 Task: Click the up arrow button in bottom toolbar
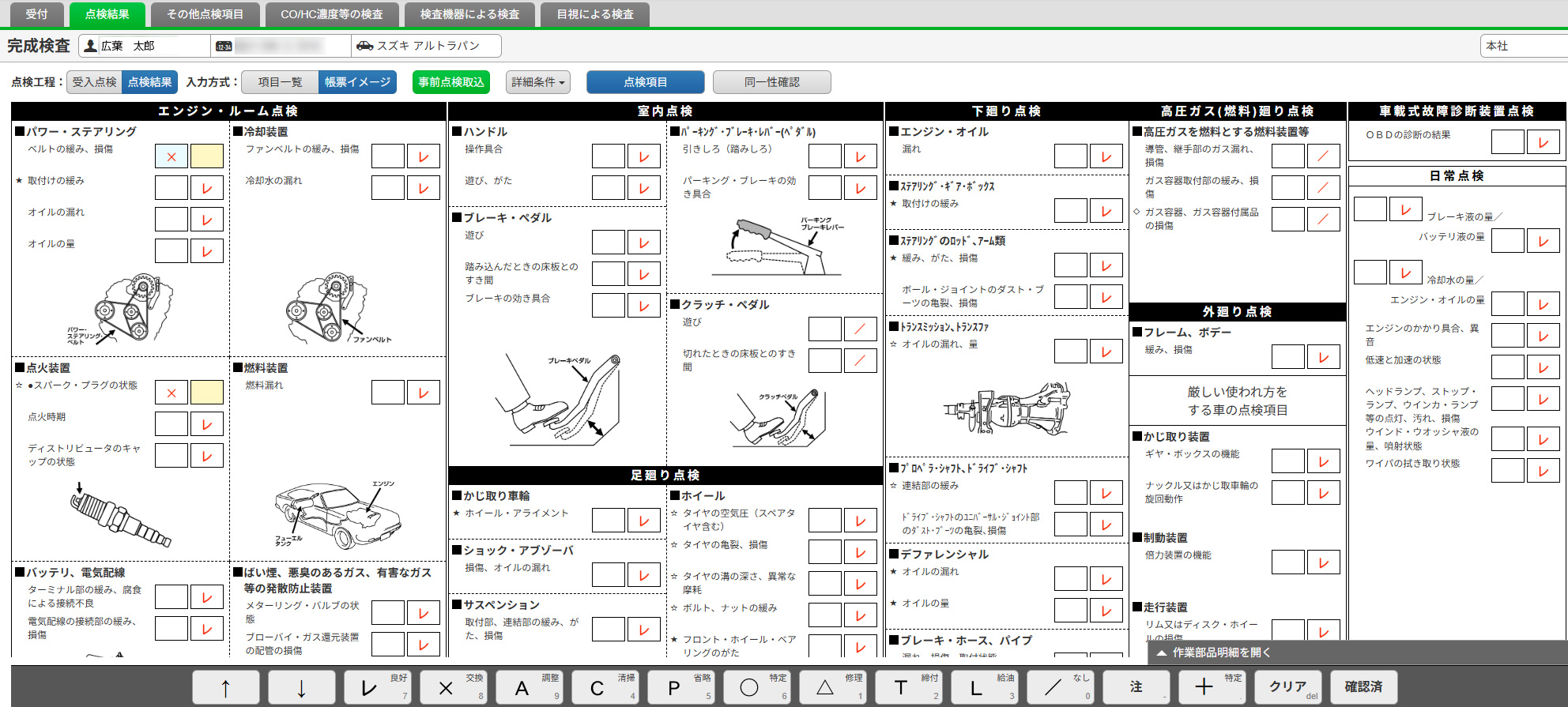[226, 686]
